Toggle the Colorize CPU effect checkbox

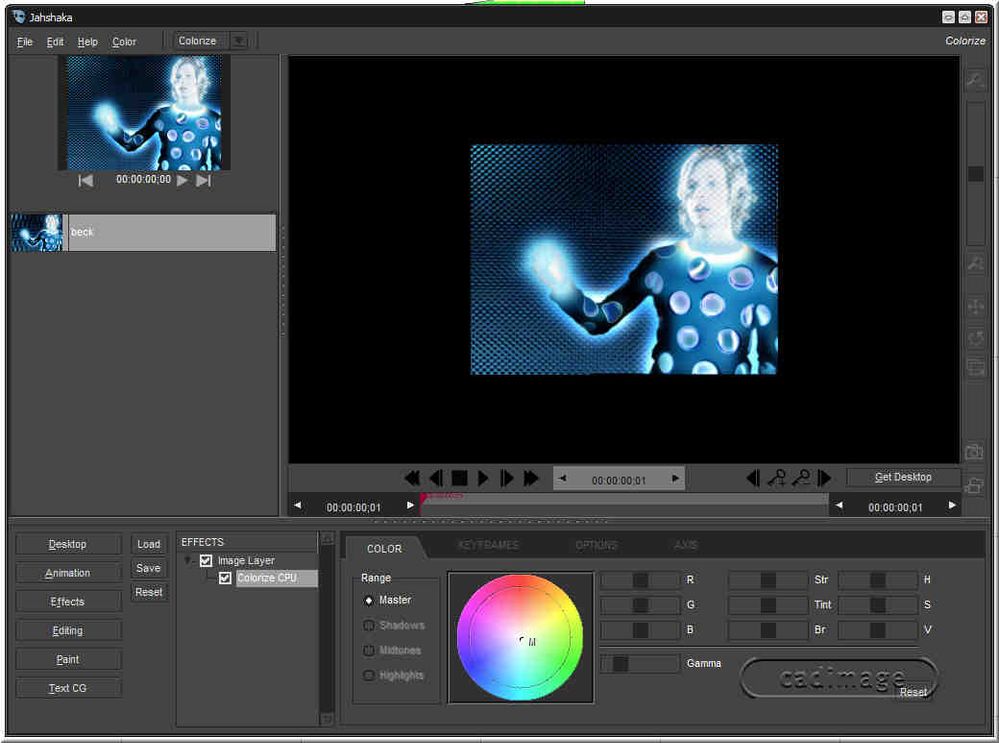tap(225, 578)
